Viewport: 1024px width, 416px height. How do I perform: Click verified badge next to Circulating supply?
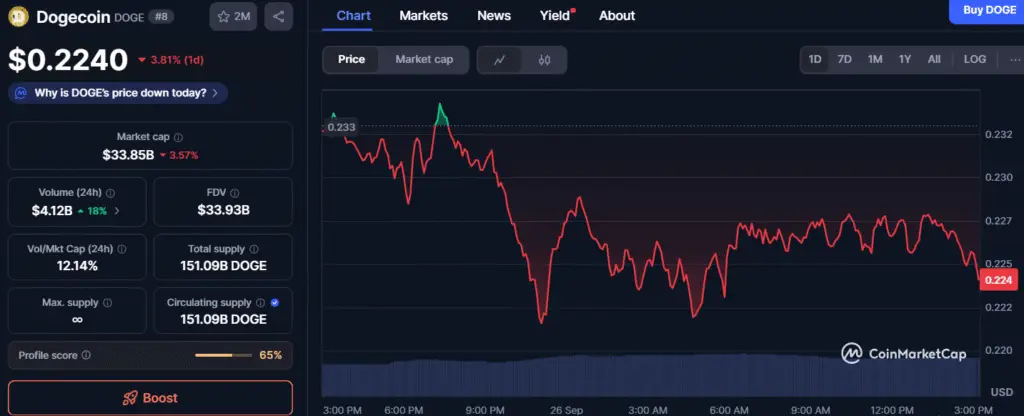click(274, 303)
